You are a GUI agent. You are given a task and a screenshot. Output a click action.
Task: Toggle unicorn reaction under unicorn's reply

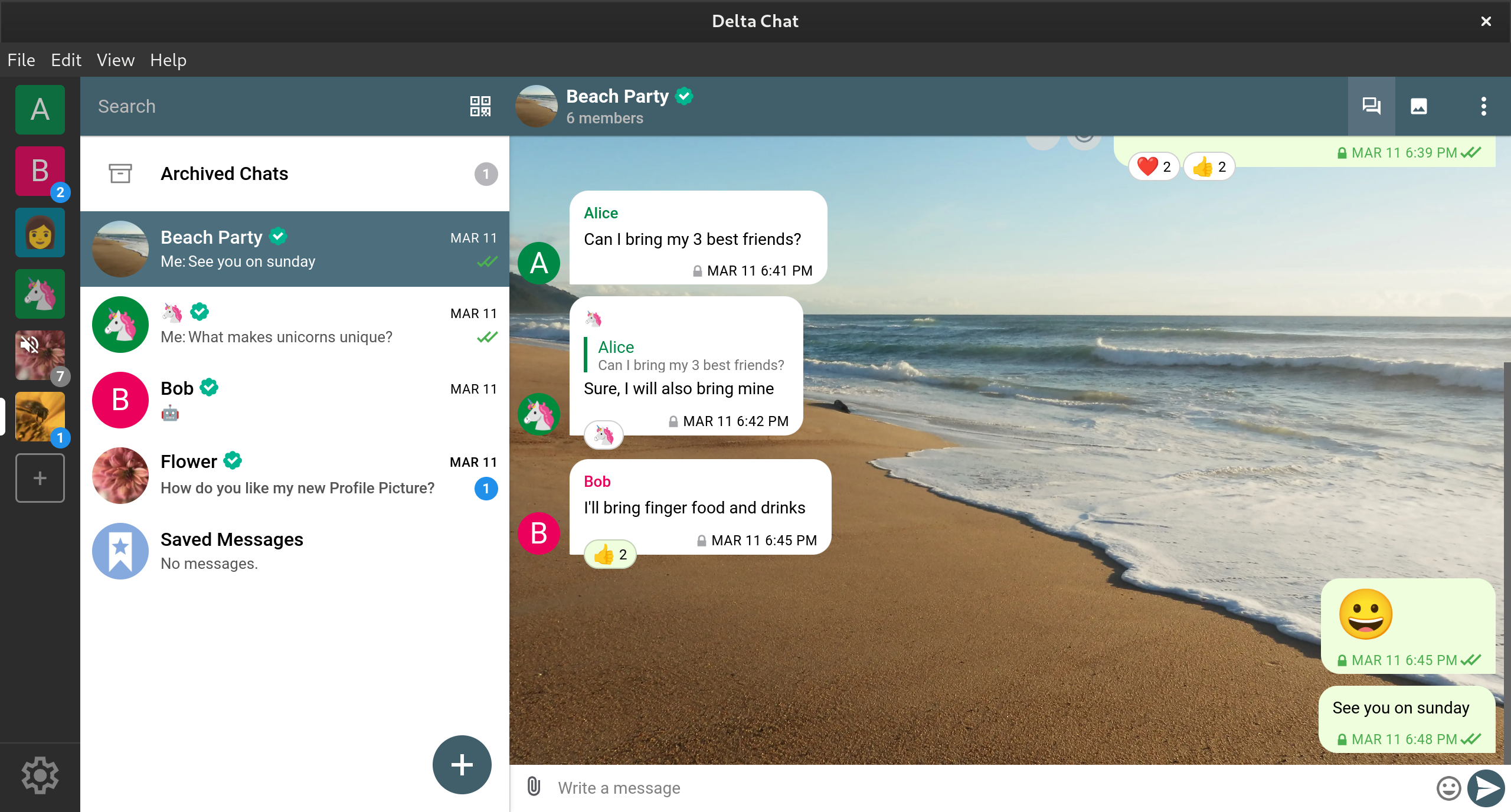point(603,436)
